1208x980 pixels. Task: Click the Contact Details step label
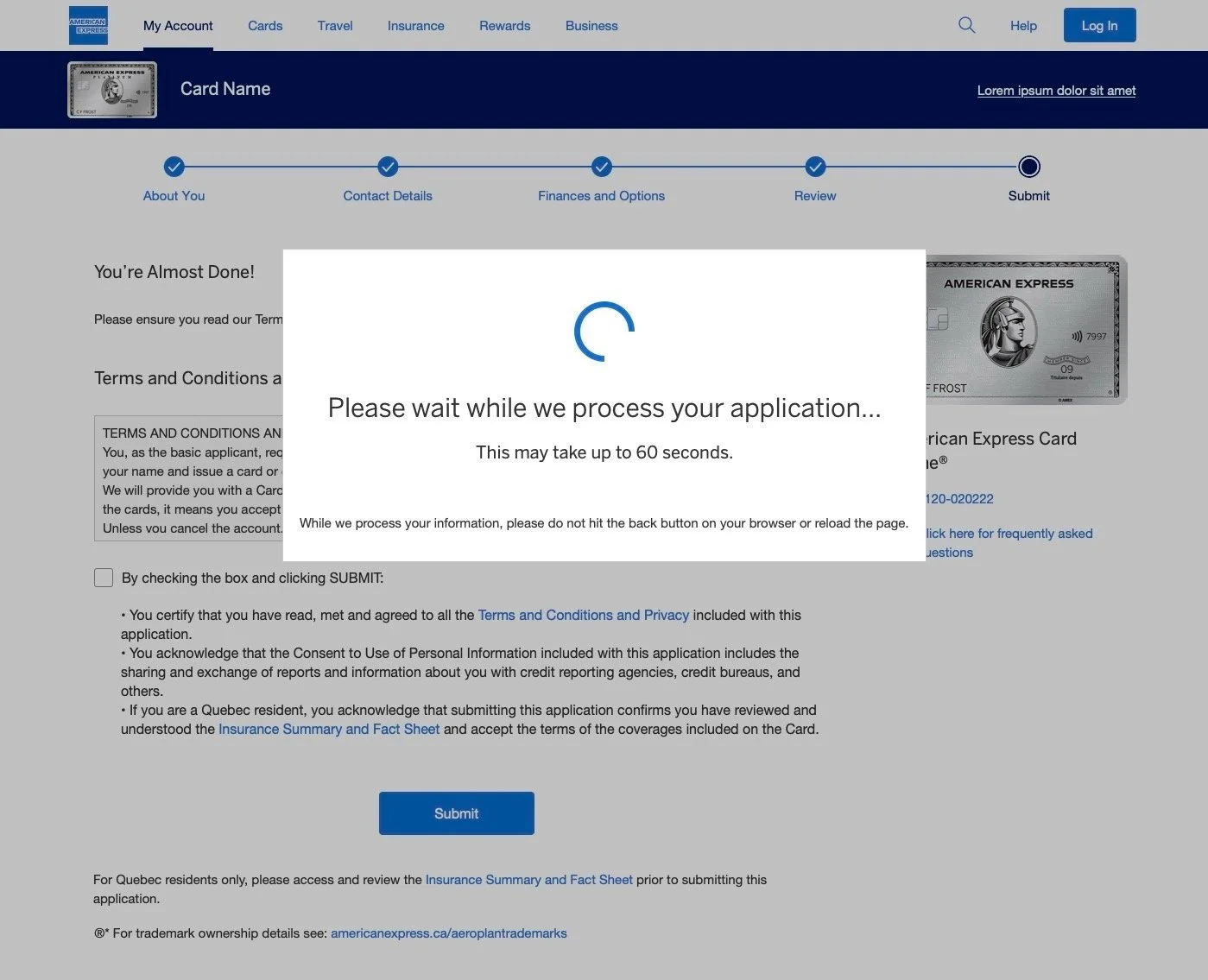(388, 196)
